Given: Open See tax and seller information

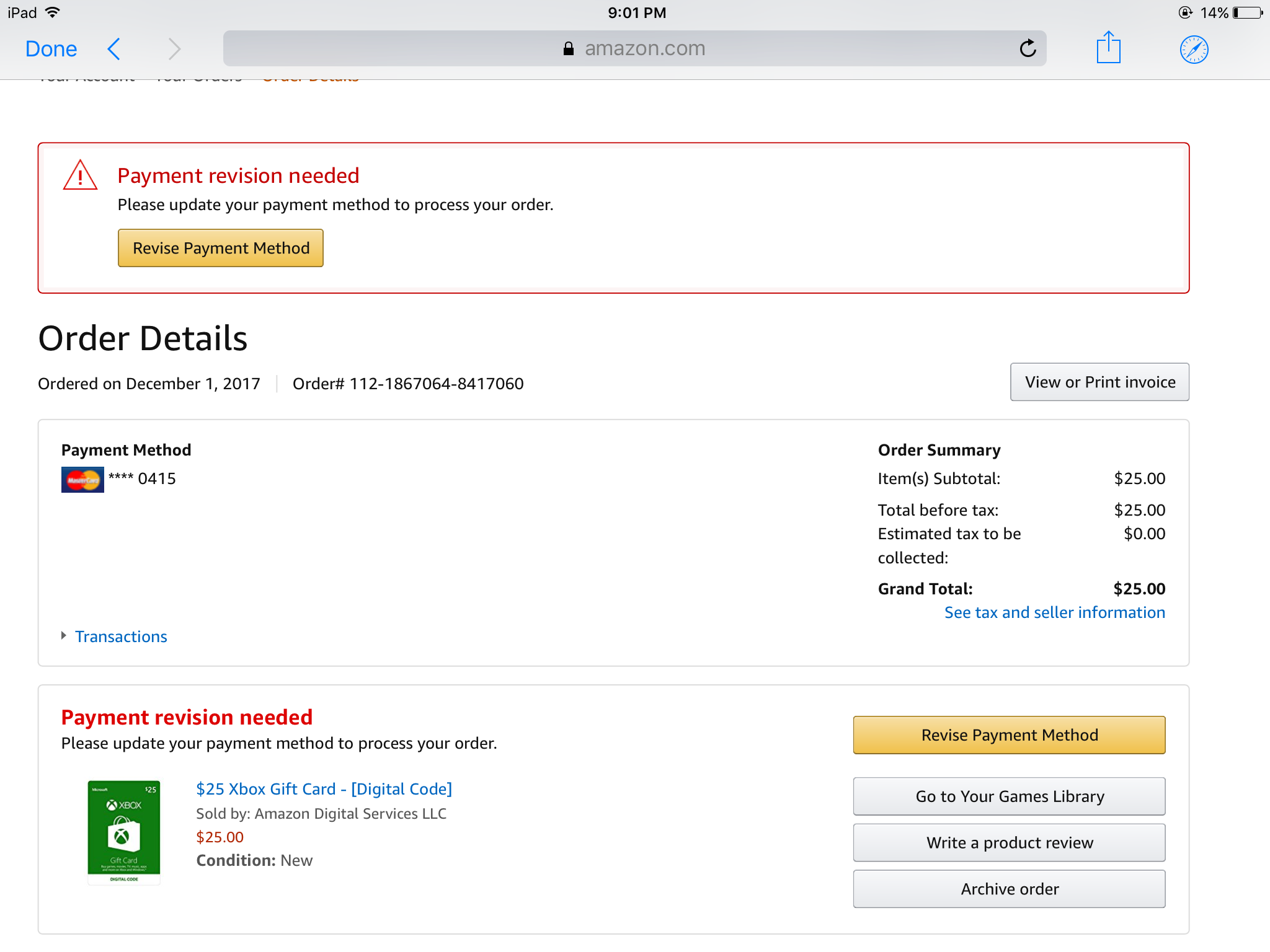Looking at the screenshot, I should click(x=1054, y=612).
